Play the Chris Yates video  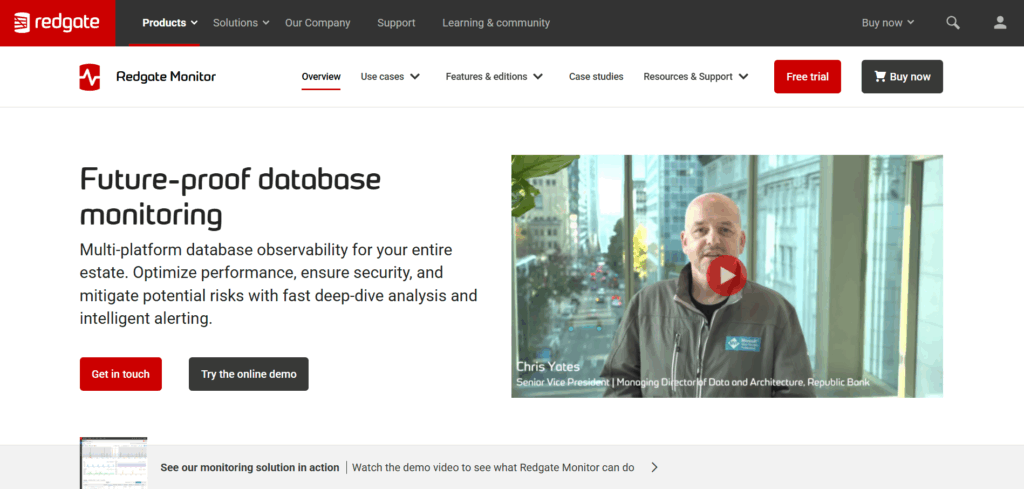tap(726, 275)
